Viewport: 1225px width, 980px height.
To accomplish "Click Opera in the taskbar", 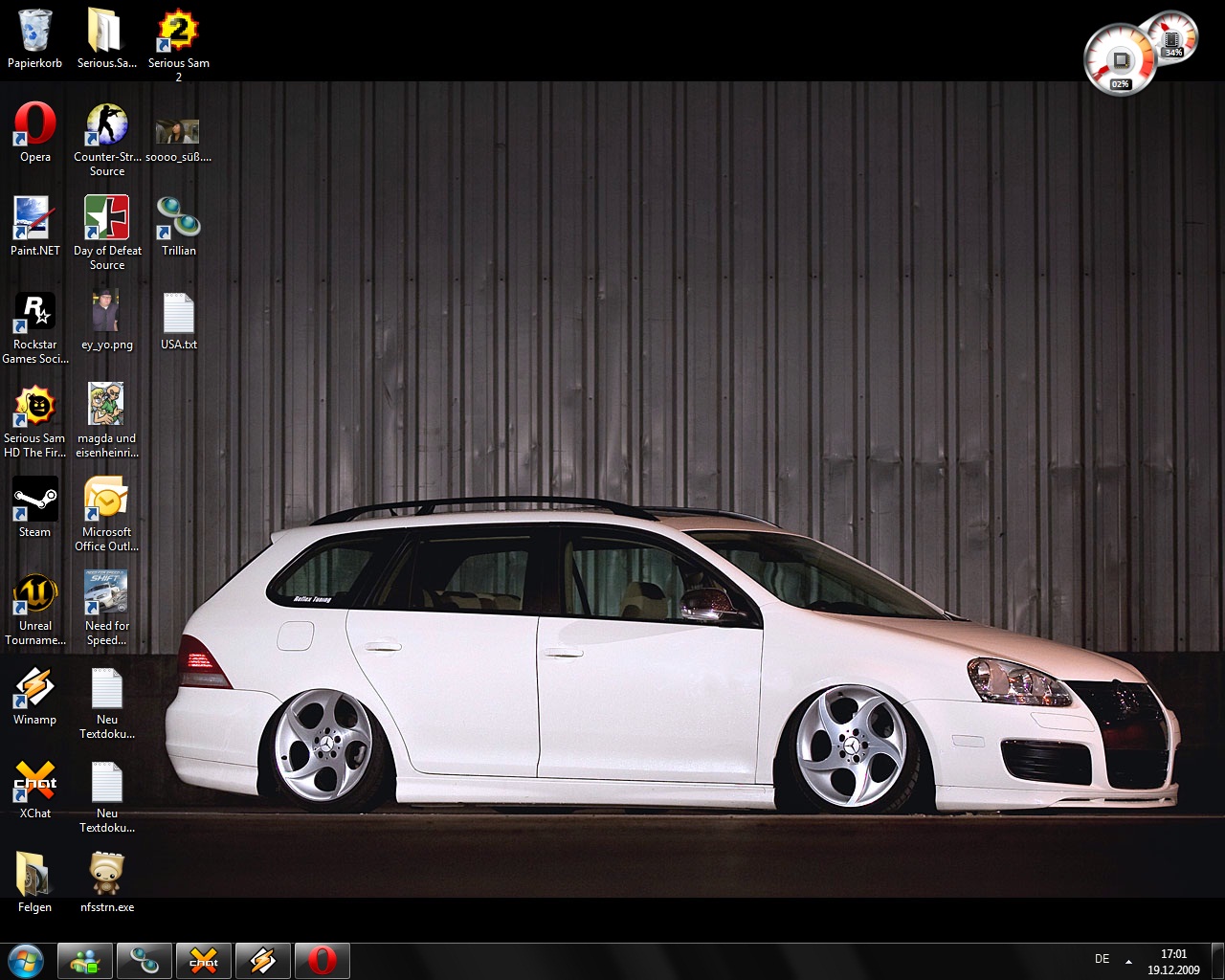I will 322,960.
